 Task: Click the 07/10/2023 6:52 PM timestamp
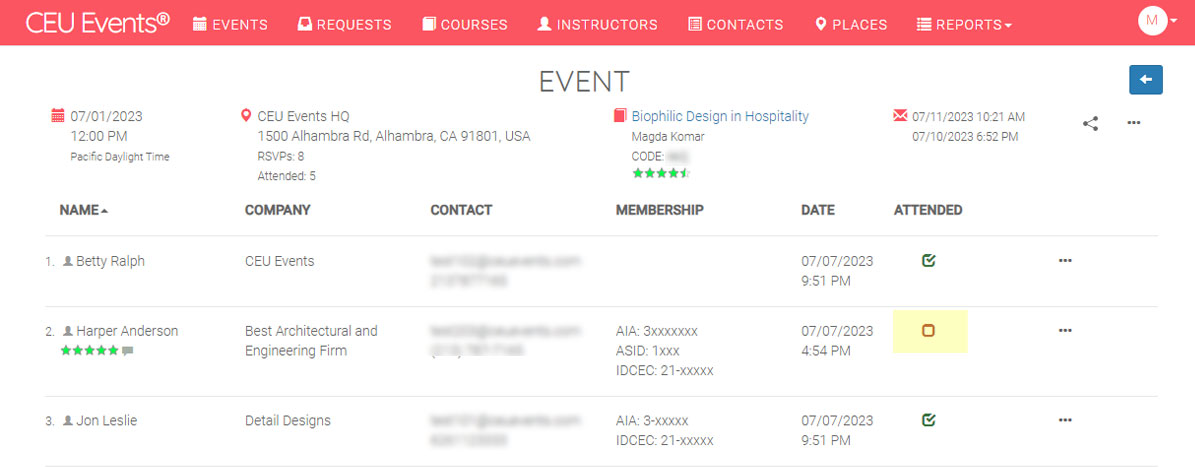pyautogui.click(x=965, y=137)
